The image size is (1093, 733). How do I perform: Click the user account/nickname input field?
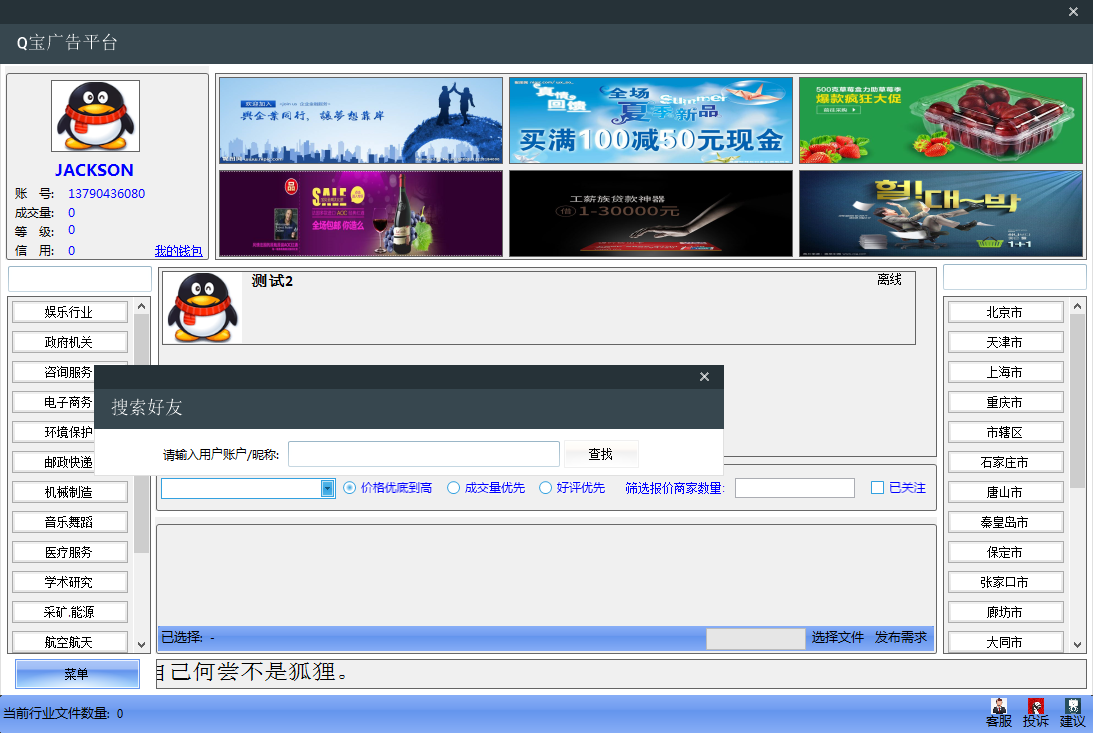(423, 454)
